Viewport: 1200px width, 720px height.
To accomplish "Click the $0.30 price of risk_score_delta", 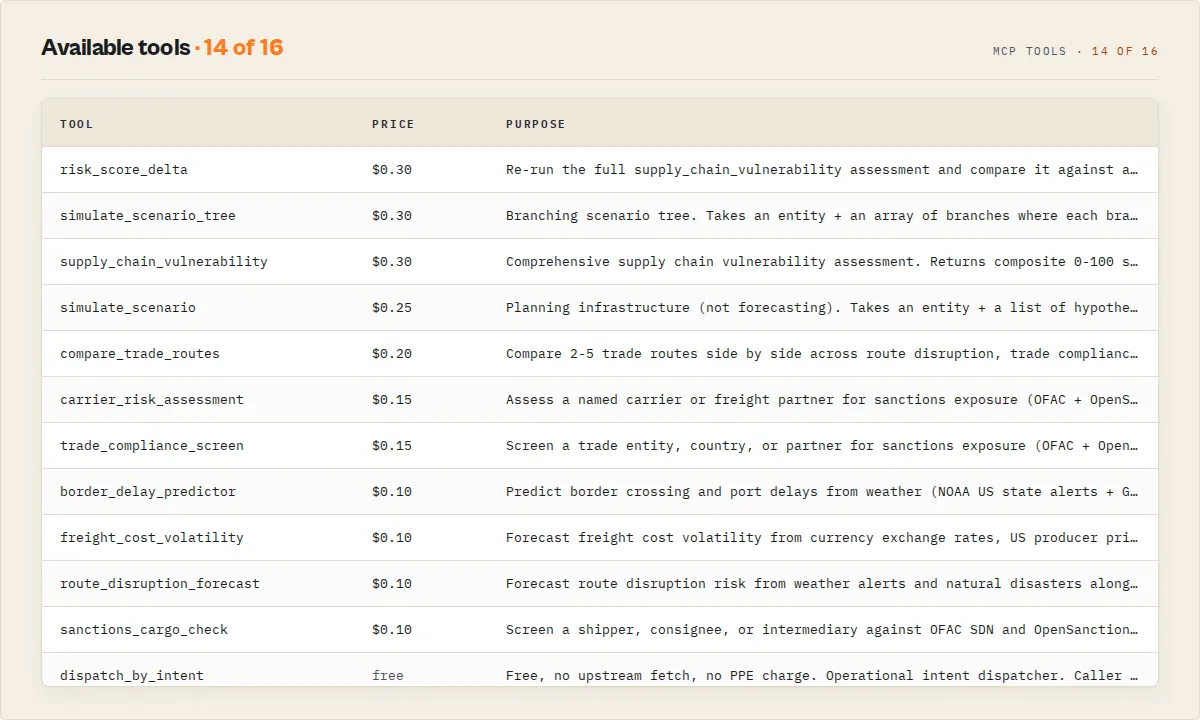I will pyautogui.click(x=392, y=170).
